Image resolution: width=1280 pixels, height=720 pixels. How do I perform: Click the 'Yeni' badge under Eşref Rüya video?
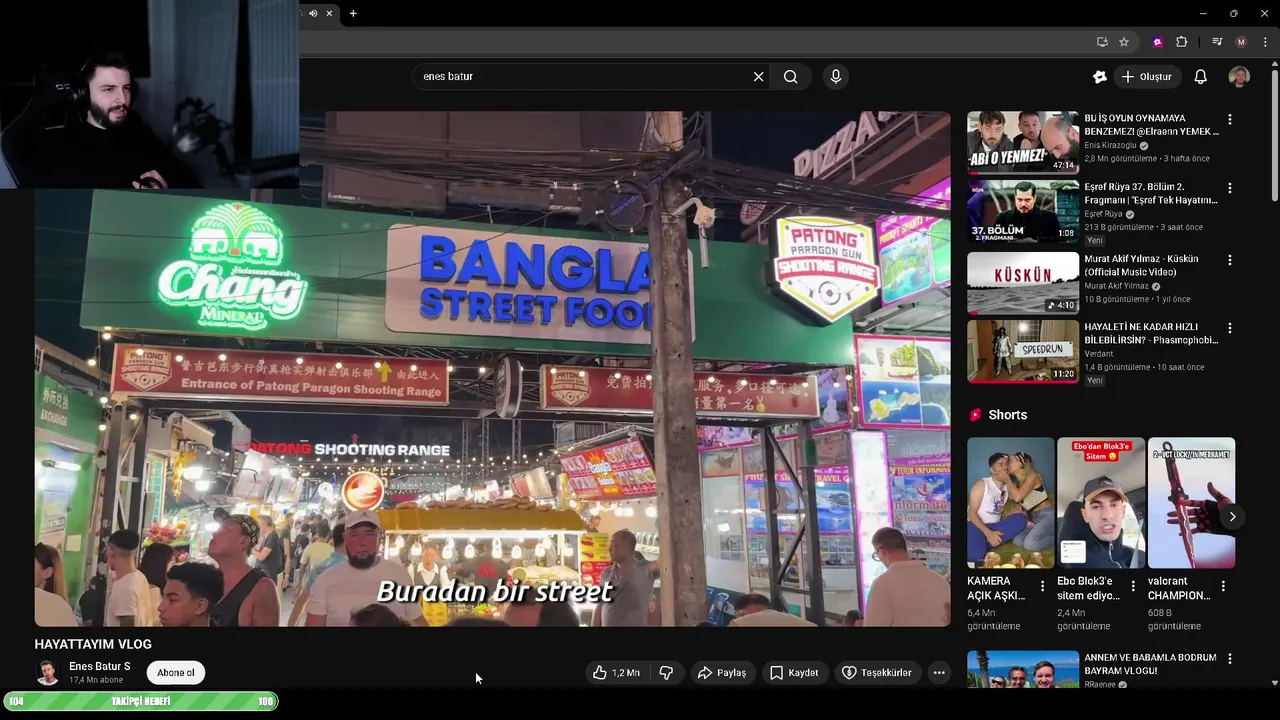(1094, 241)
